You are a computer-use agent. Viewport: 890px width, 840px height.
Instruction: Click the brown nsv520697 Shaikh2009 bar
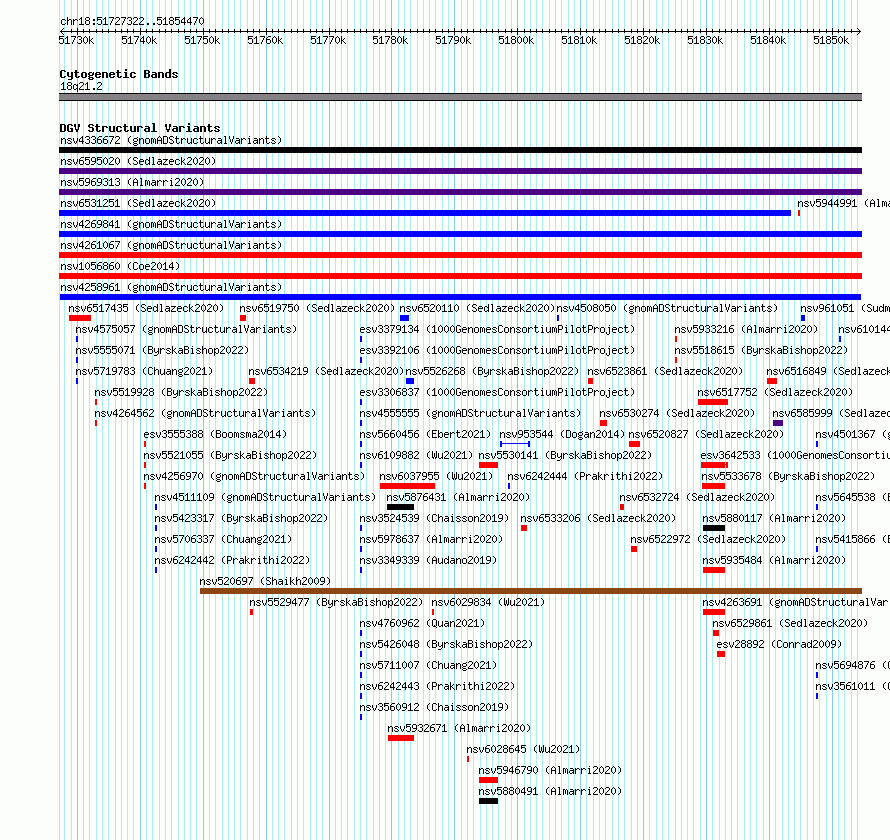[x=531, y=591]
